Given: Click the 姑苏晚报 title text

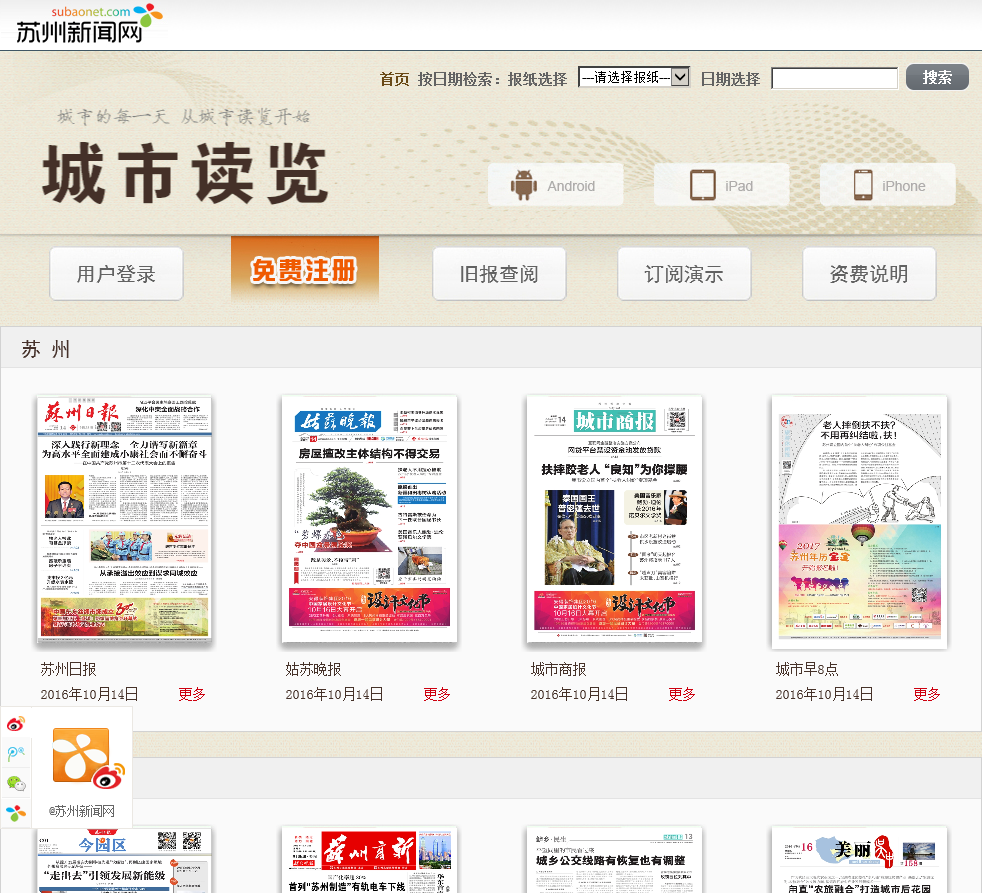Looking at the screenshot, I should coord(313,669).
